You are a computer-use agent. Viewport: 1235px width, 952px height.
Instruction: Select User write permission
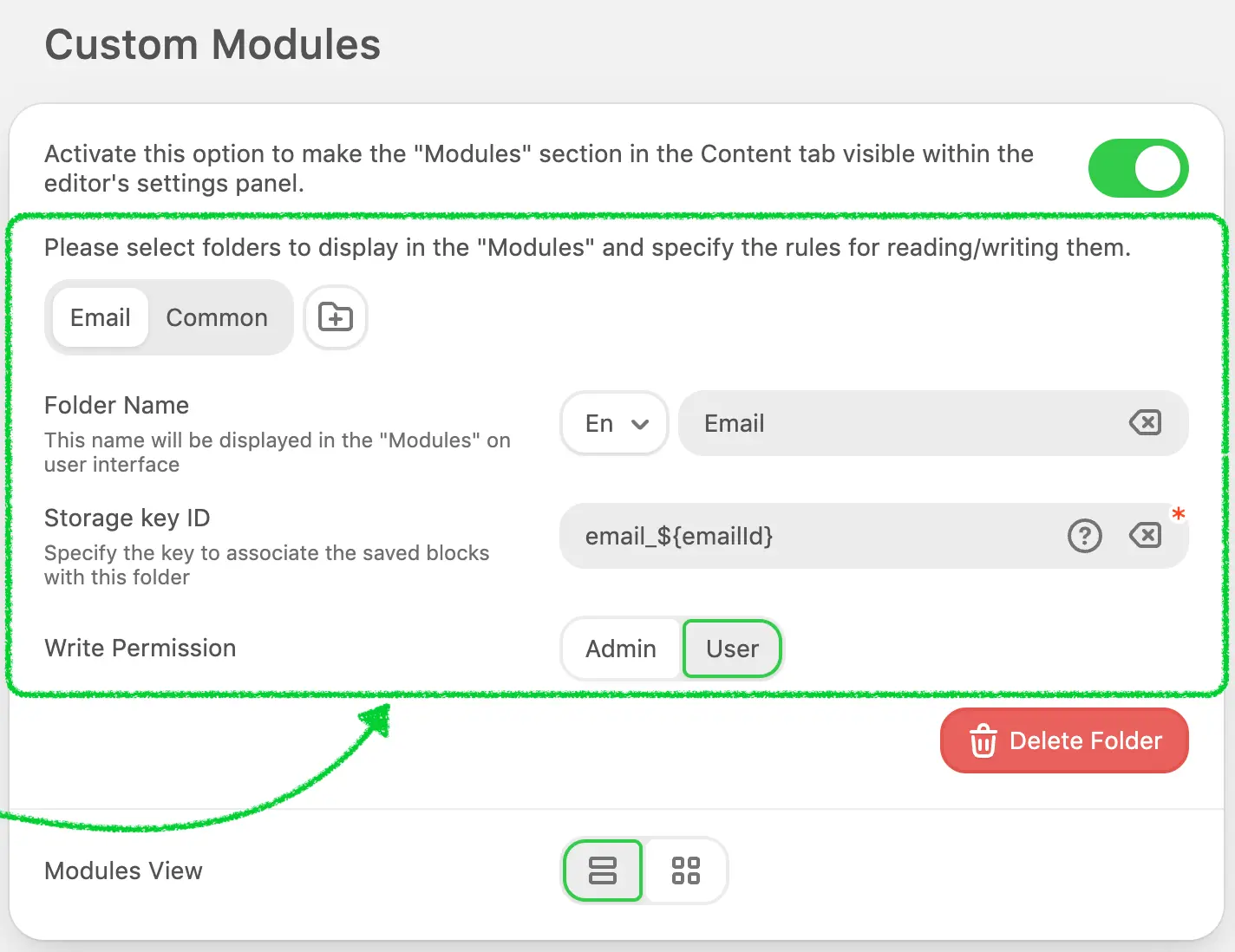tap(732, 649)
